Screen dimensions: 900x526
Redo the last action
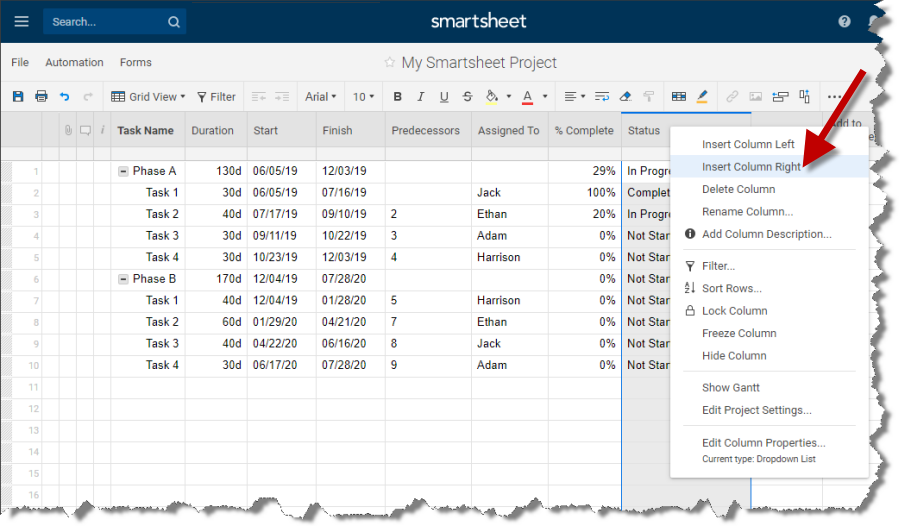88,96
